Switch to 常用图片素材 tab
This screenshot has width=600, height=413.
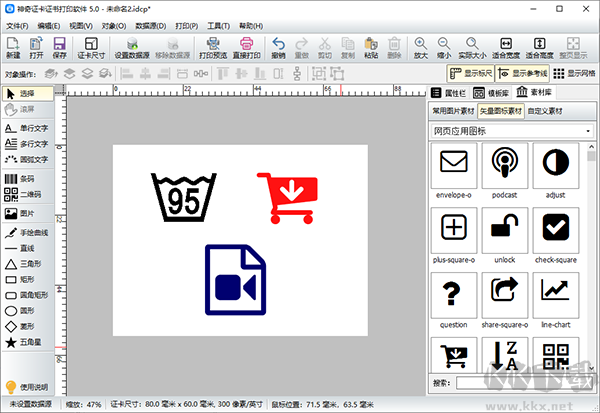453,111
